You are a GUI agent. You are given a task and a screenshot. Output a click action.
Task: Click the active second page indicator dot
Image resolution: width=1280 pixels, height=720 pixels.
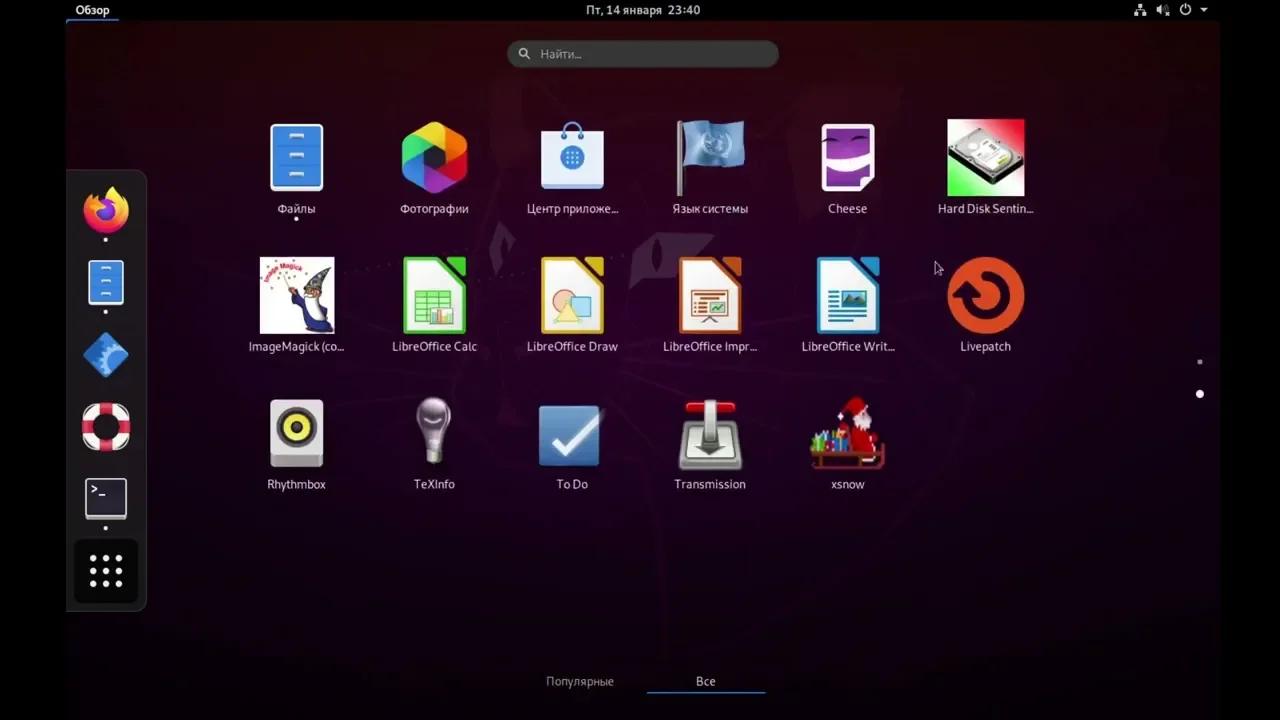tap(1200, 394)
